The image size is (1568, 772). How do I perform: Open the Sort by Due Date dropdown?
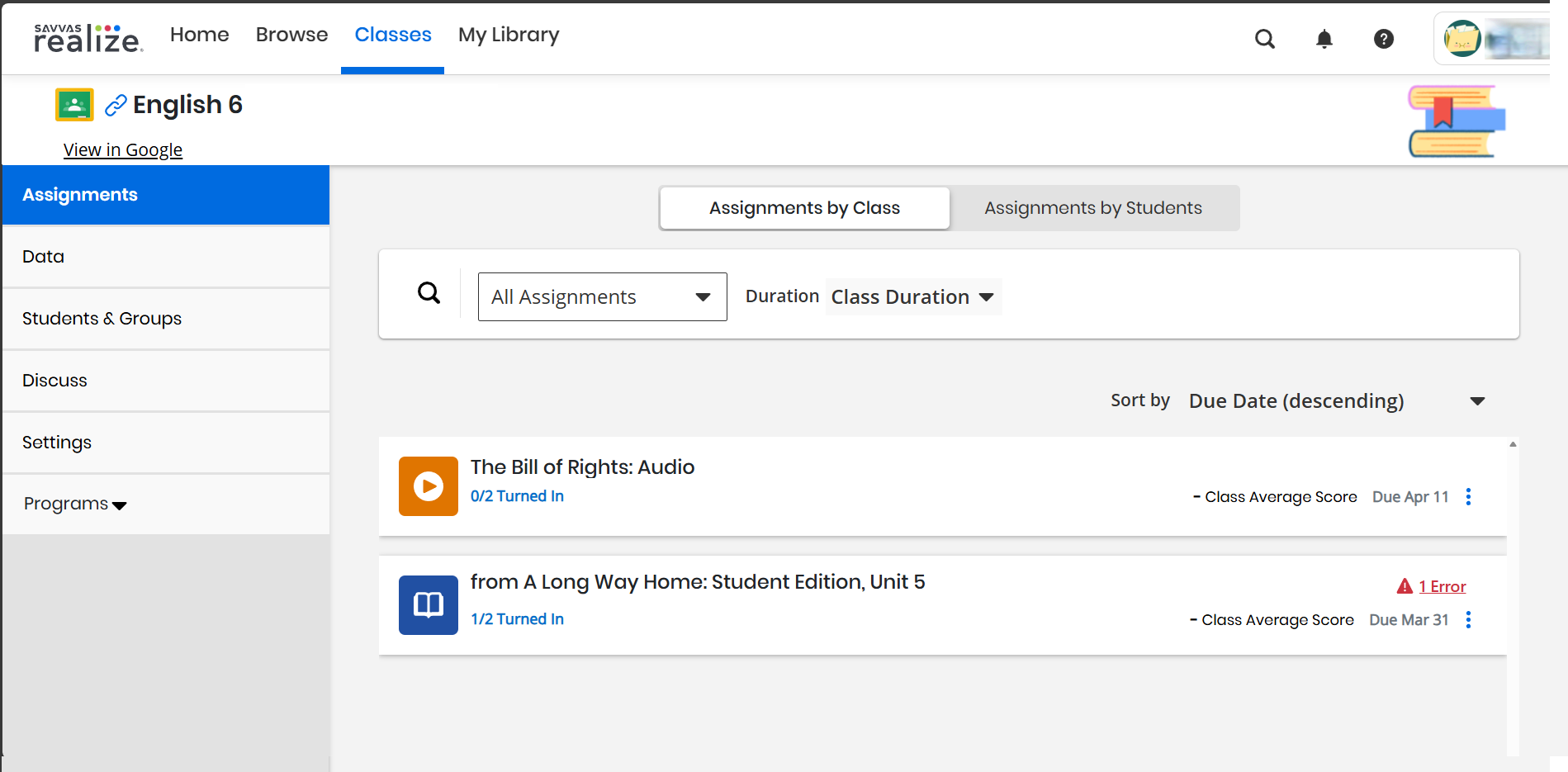(1338, 401)
